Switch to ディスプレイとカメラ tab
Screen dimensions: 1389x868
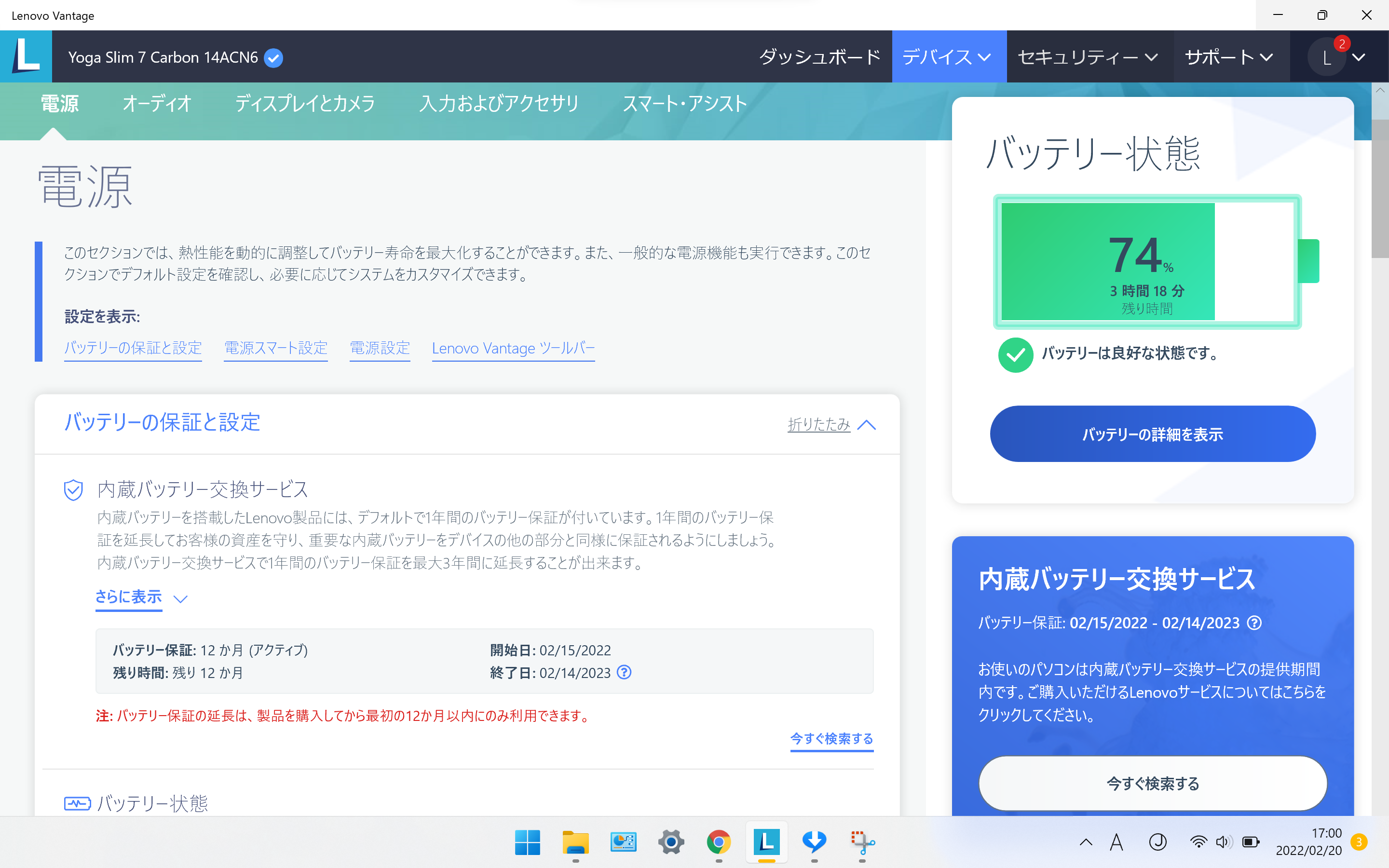[x=305, y=104]
